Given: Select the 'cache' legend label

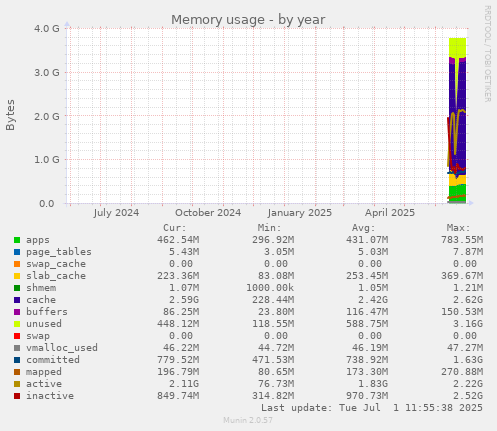Looking at the screenshot, I should (x=41, y=300).
